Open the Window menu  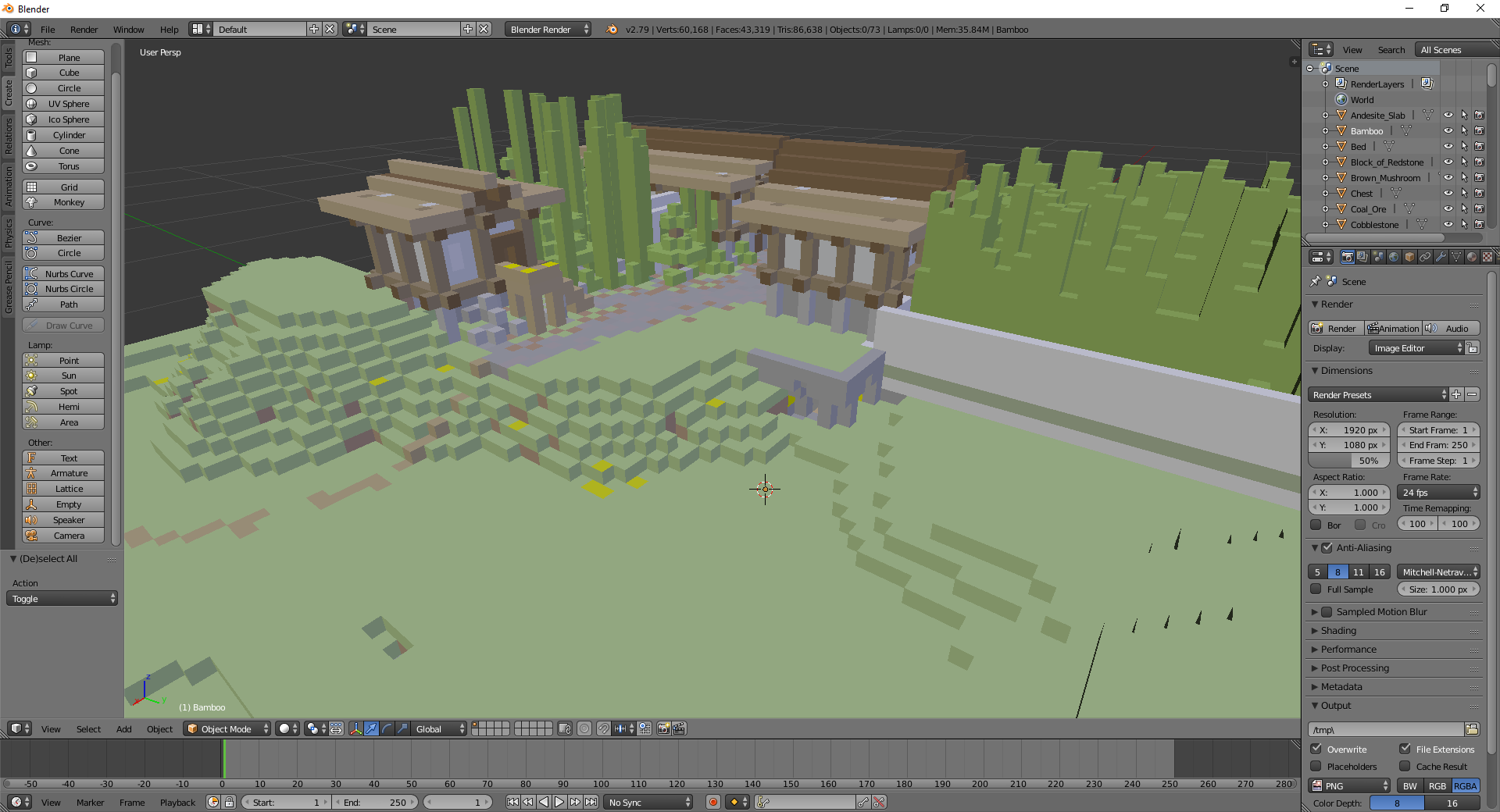click(128, 30)
